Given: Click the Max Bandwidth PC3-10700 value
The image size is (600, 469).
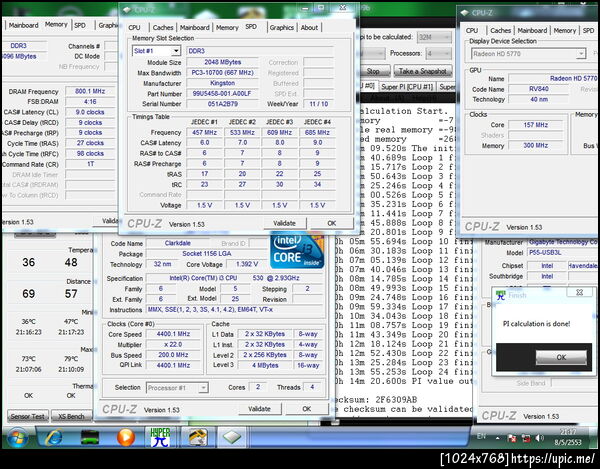Looking at the screenshot, I should tap(222, 72).
